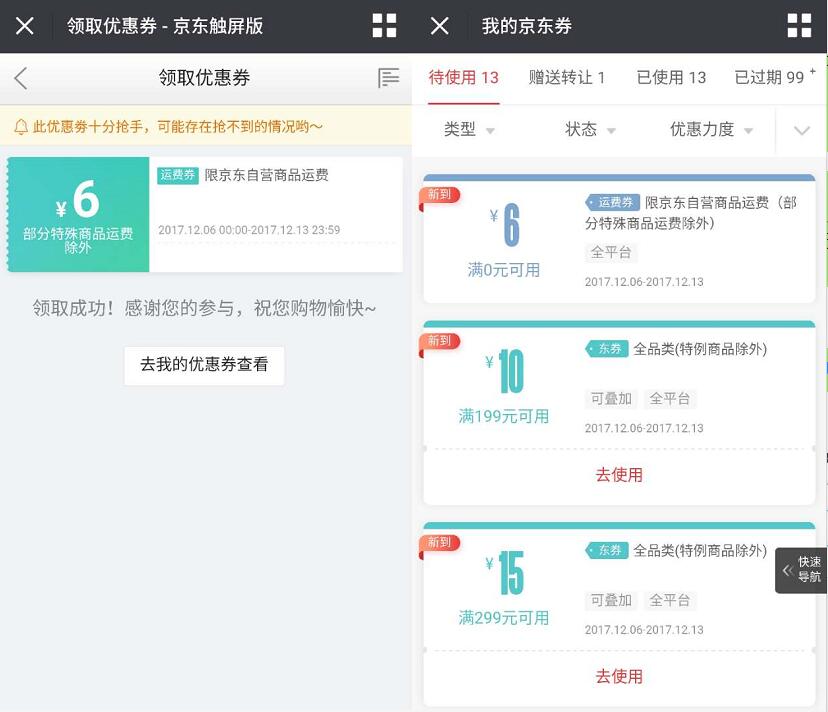Screen dimensions: 828x712
Task: Click the 领取成功 success message
Action: pos(204,308)
